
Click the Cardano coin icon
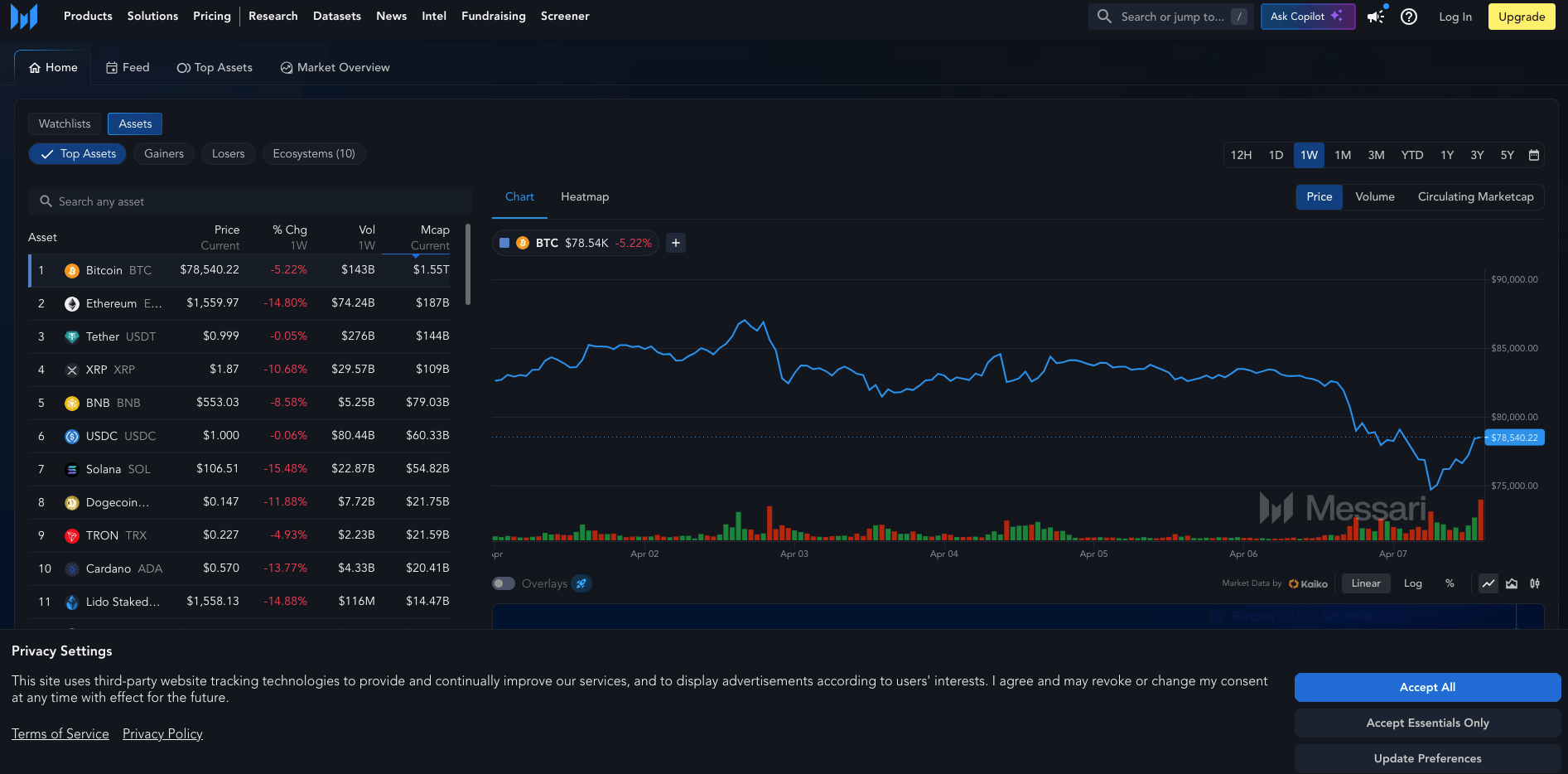tap(72, 568)
